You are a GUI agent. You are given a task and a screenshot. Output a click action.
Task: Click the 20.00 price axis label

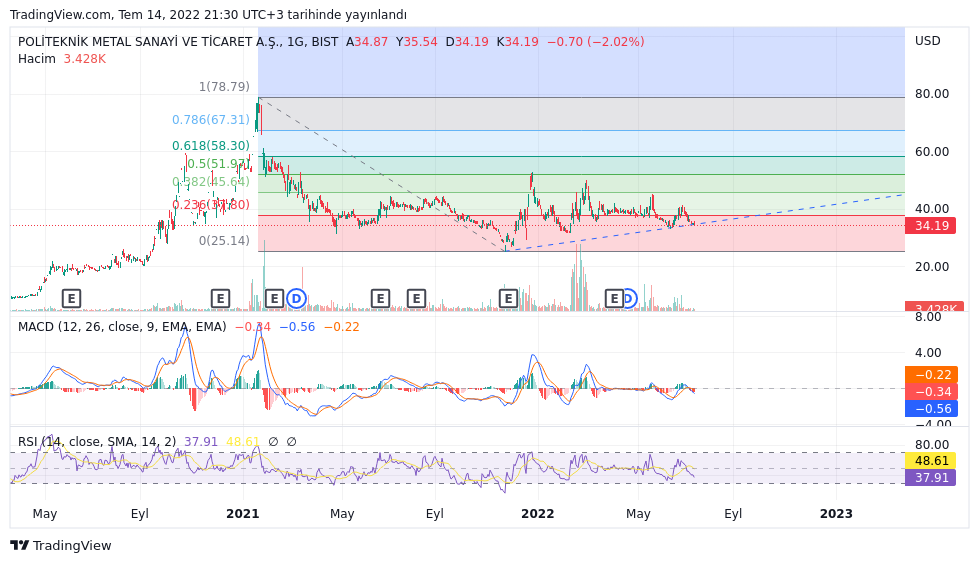(x=932, y=267)
